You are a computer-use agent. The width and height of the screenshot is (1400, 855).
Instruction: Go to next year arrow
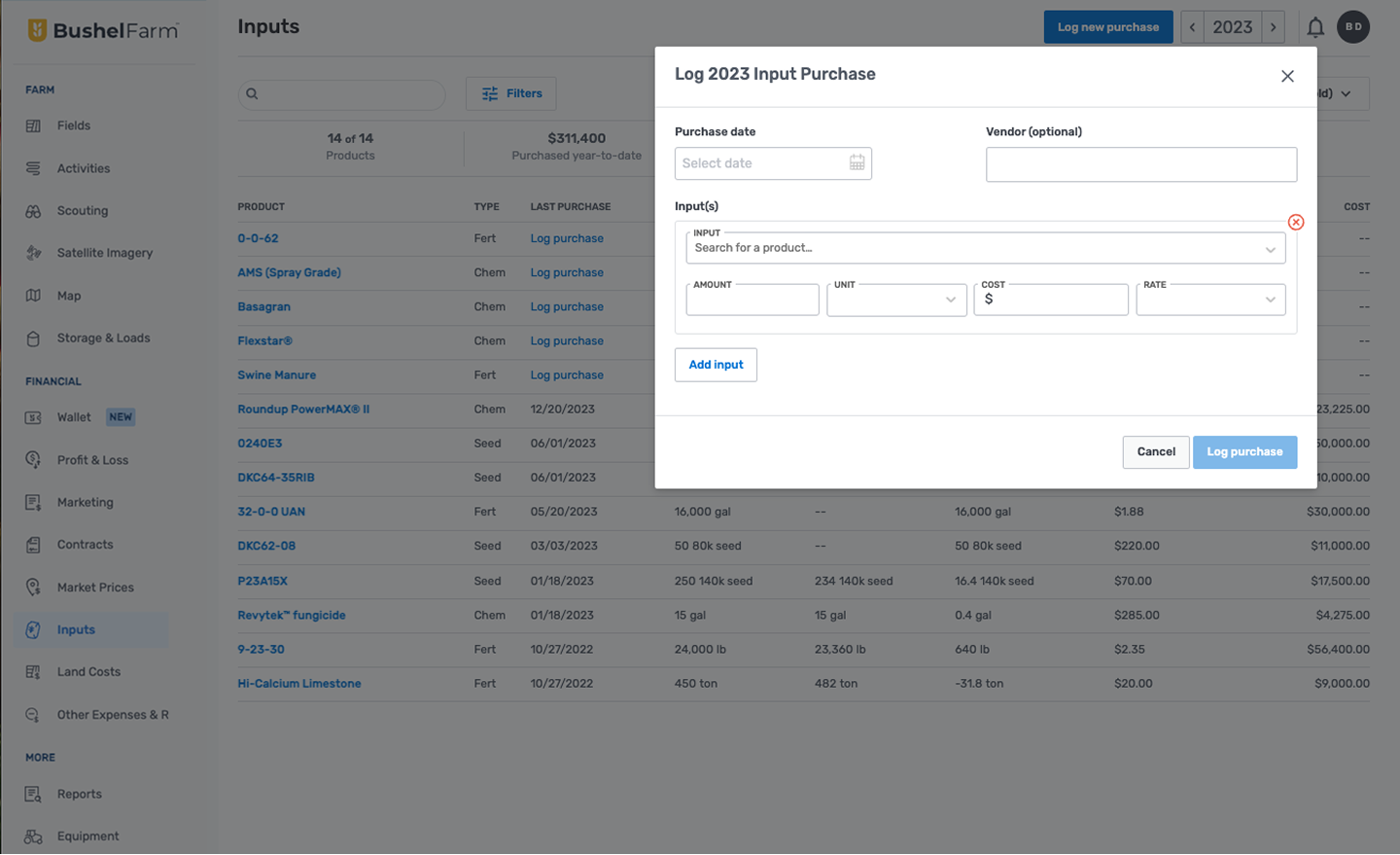[x=1273, y=27]
